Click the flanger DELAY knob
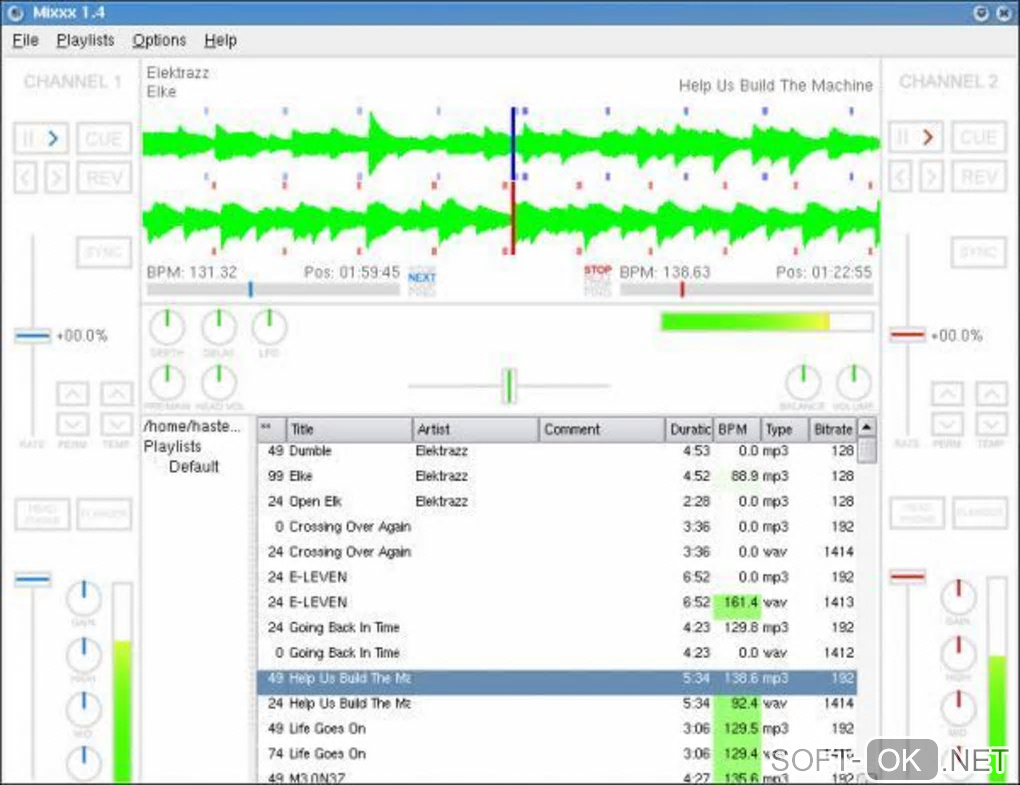 219,327
